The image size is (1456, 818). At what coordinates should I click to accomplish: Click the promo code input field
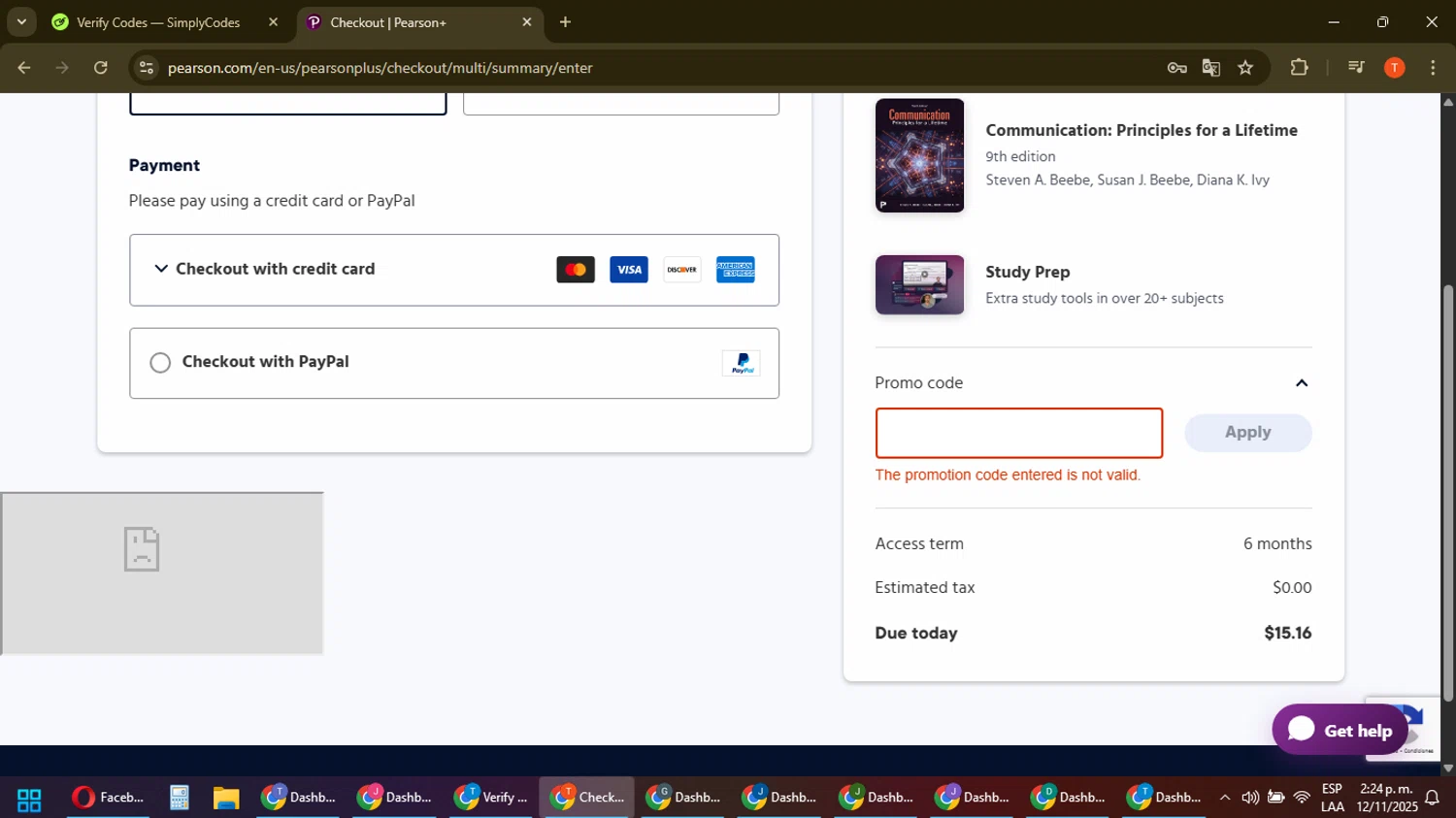coord(1019,433)
